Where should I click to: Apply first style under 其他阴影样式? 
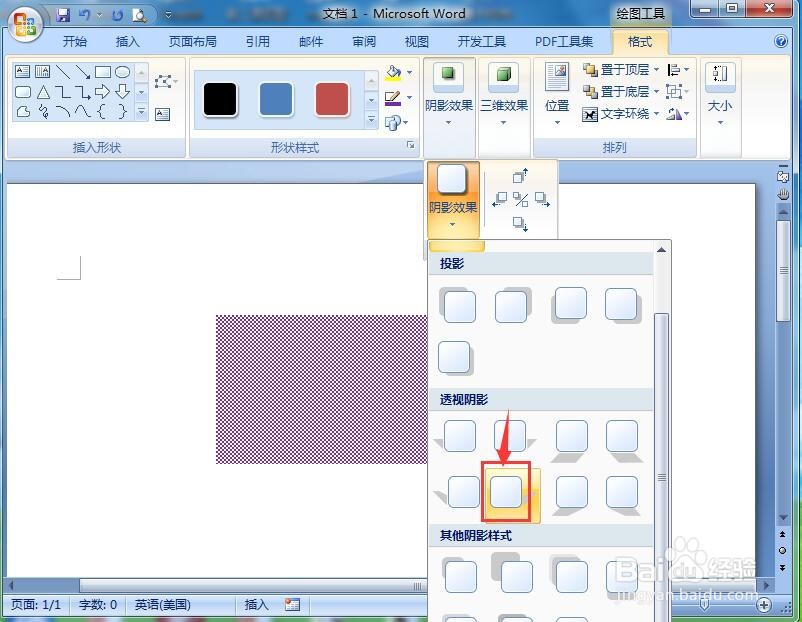459,575
